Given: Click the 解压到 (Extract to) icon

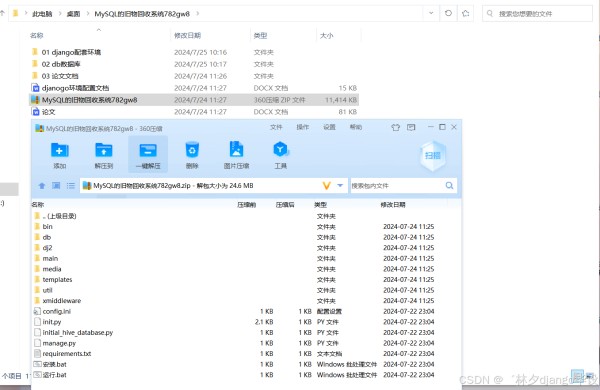Looking at the screenshot, I should click(104, 150).
